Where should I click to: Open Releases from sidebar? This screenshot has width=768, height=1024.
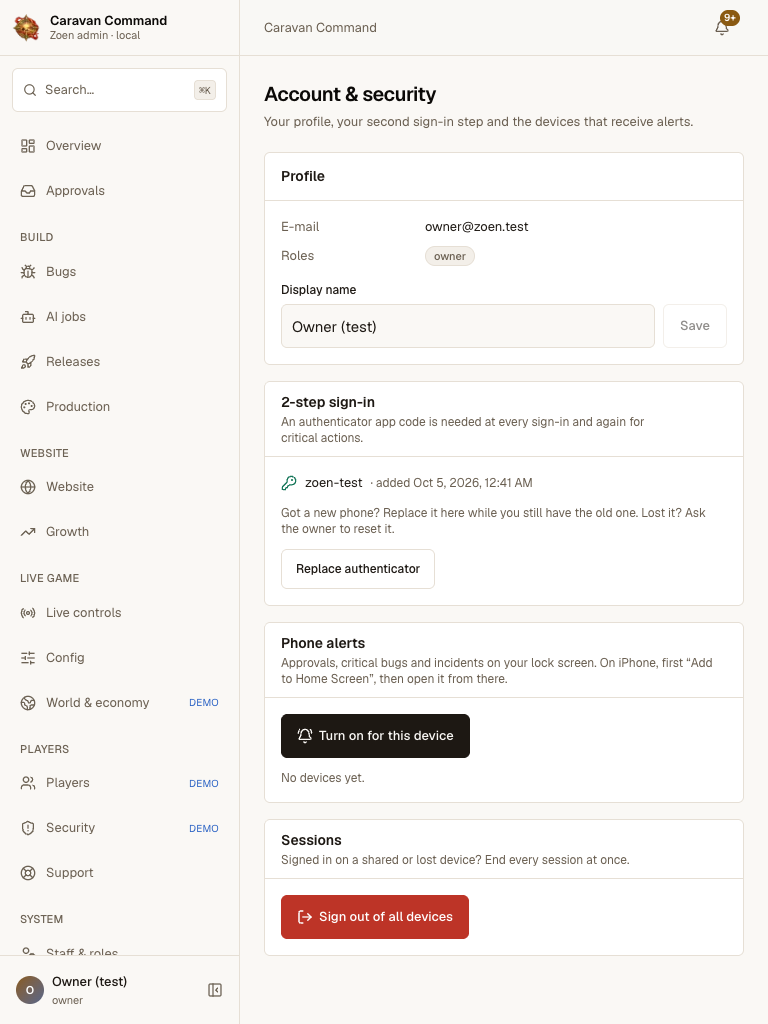click(x=120, y=362)
